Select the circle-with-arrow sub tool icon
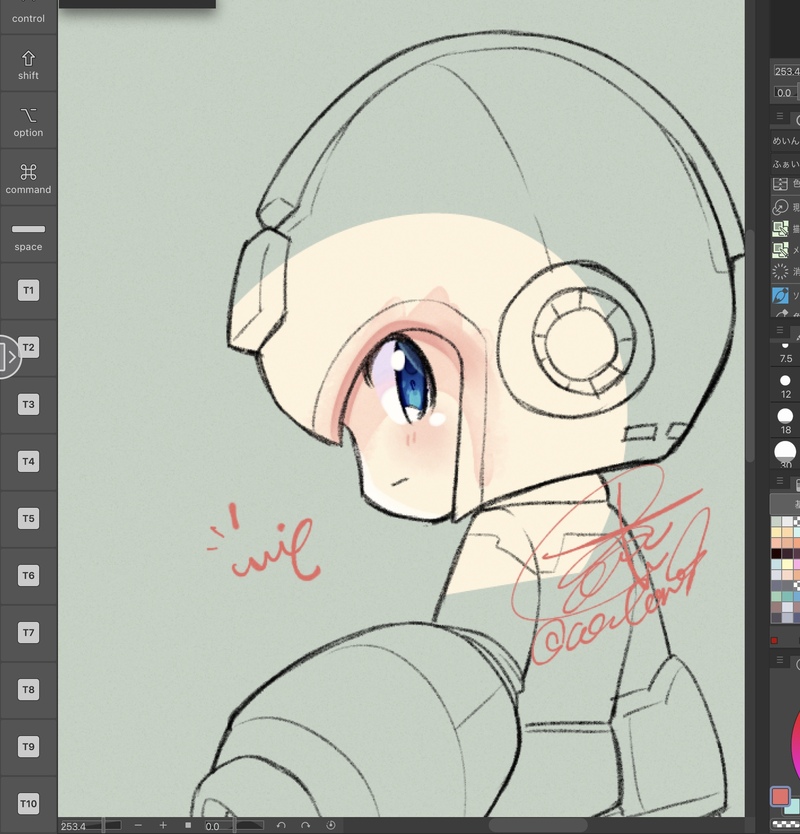The width and height of the screenshot is (800, 834). point(780,206)
